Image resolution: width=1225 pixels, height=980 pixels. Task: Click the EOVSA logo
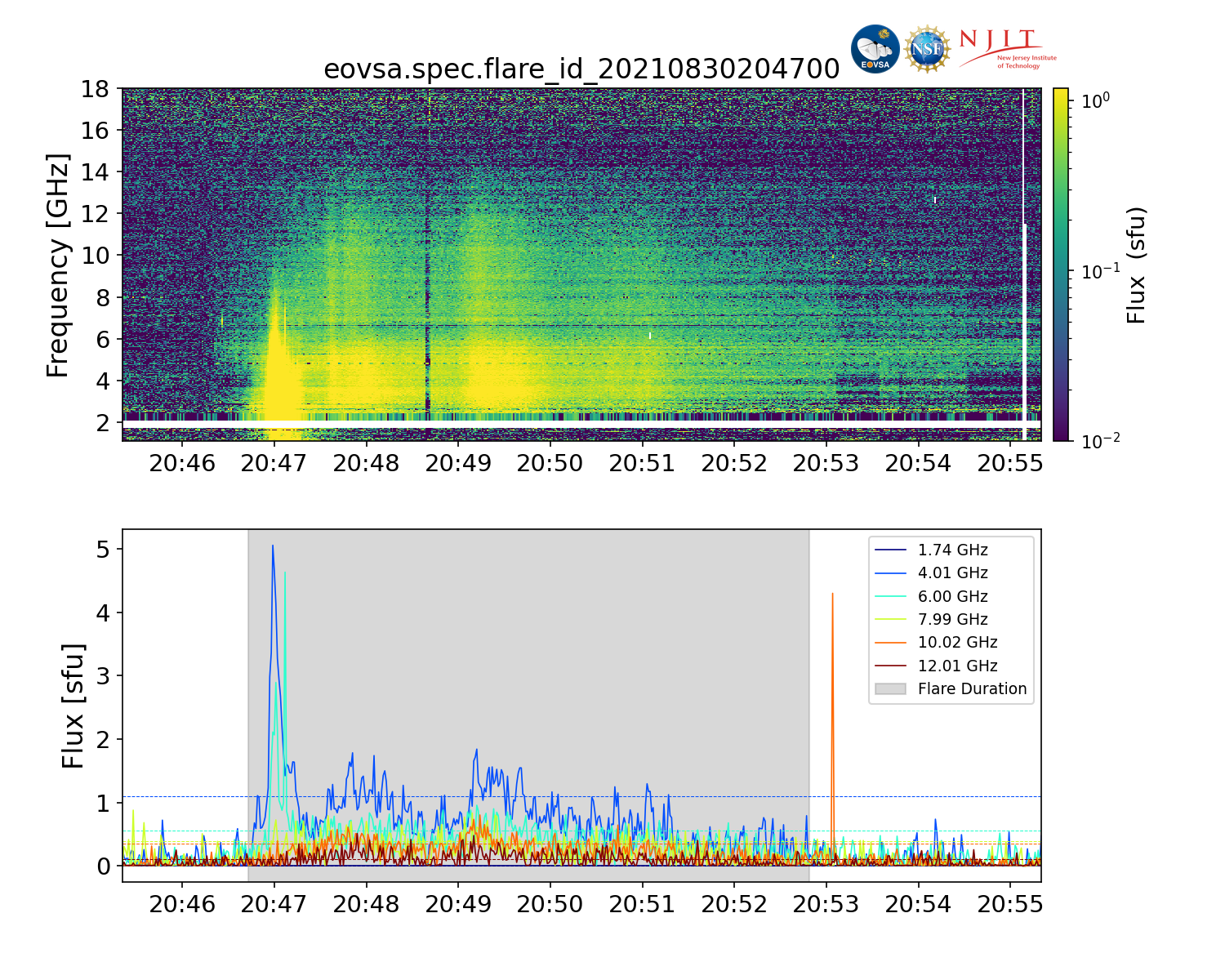875,49
